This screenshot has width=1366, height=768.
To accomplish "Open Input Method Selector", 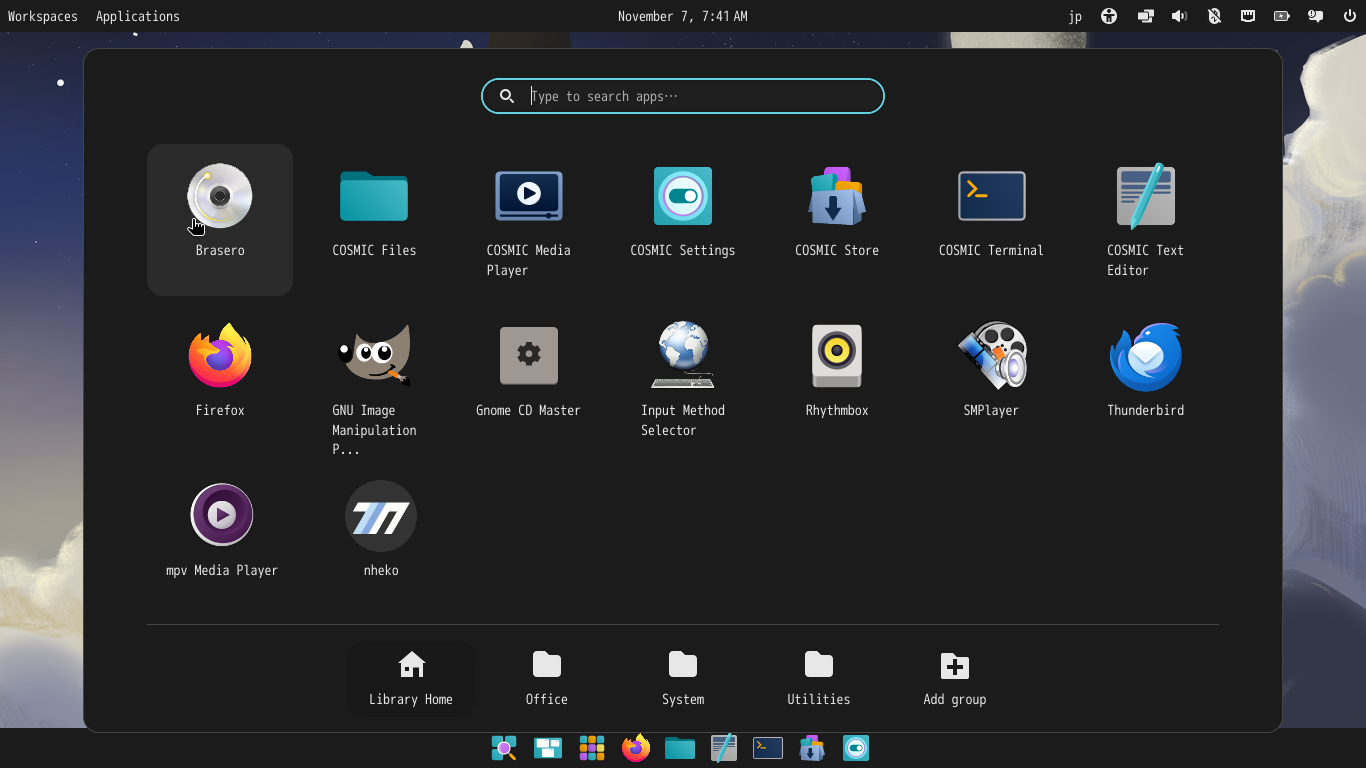I will tap(682, 356).
